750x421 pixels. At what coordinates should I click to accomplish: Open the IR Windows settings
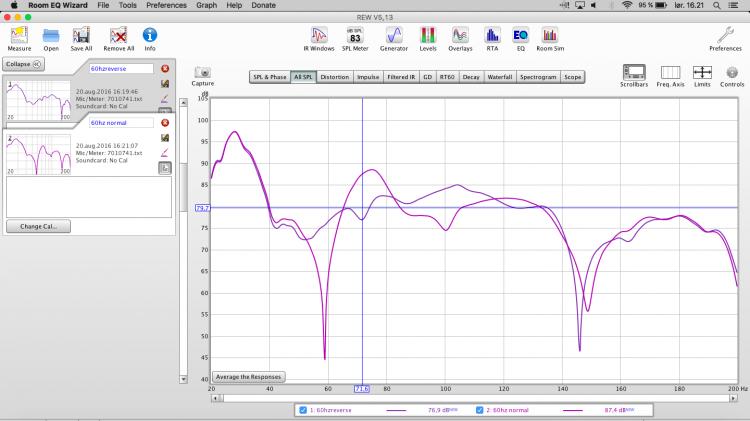[318, 37]
